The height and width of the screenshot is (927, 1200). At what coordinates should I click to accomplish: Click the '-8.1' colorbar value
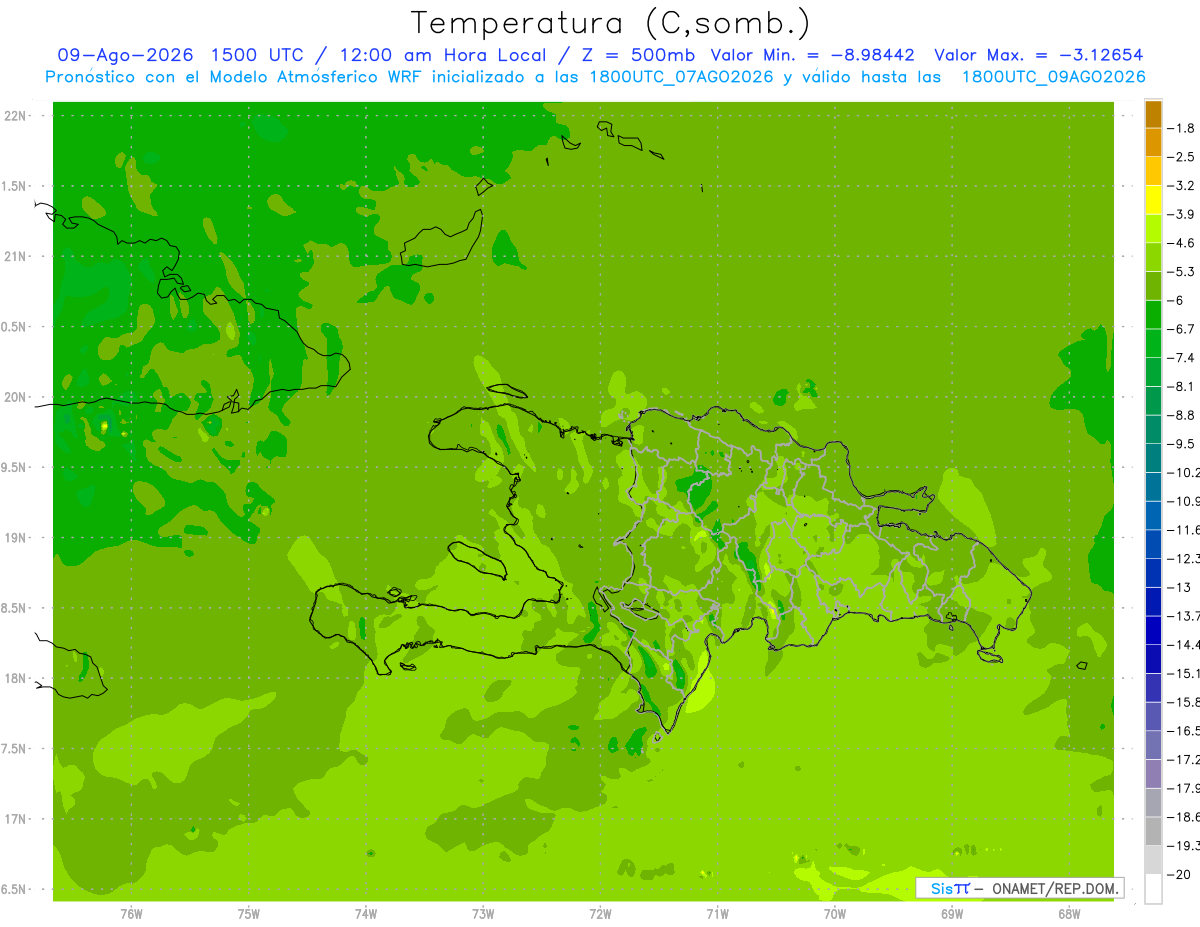pyautogui.click(x=1183, y=386)
